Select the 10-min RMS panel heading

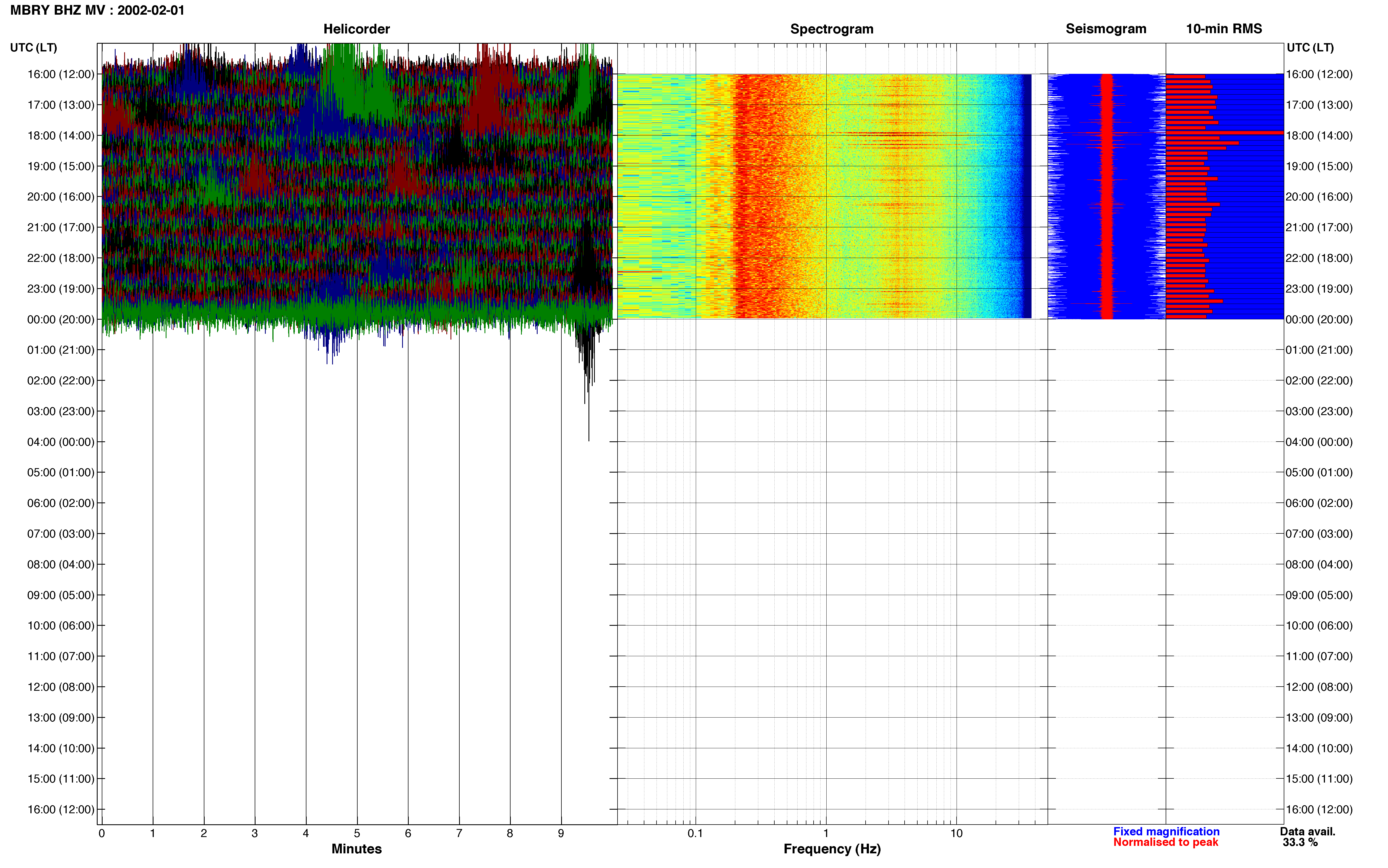(x=1224, y=29)
